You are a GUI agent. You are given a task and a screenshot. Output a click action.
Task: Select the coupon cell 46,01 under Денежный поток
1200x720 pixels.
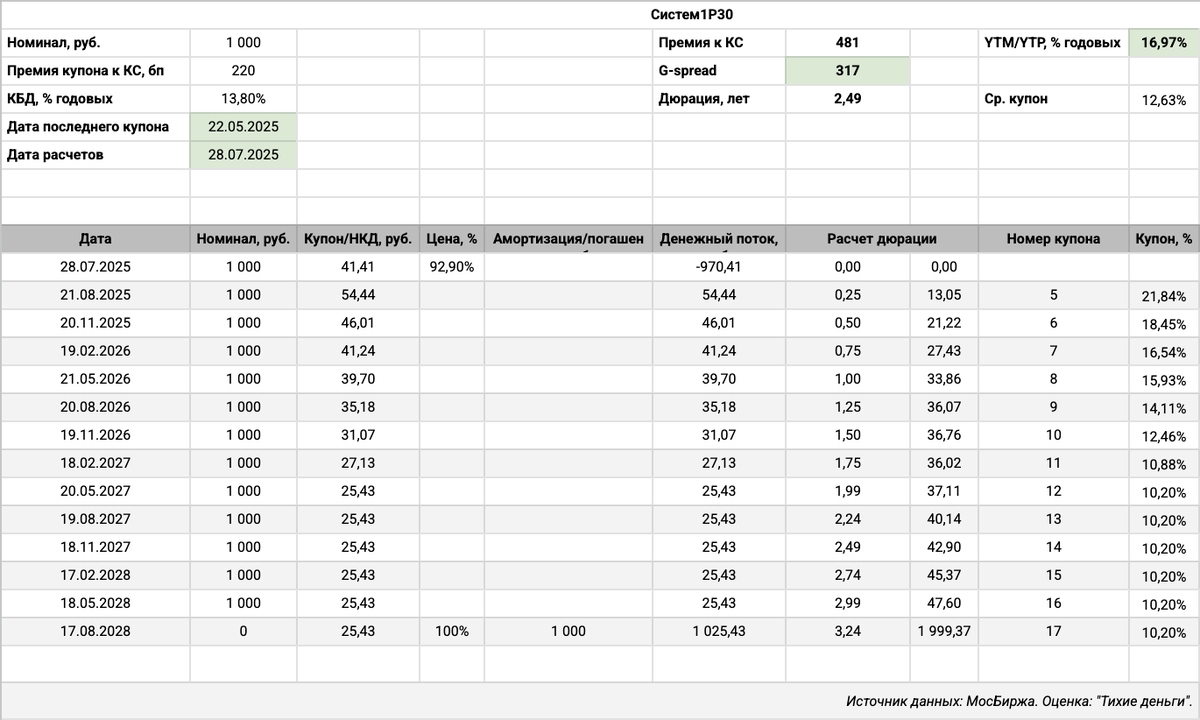[718, 323]
